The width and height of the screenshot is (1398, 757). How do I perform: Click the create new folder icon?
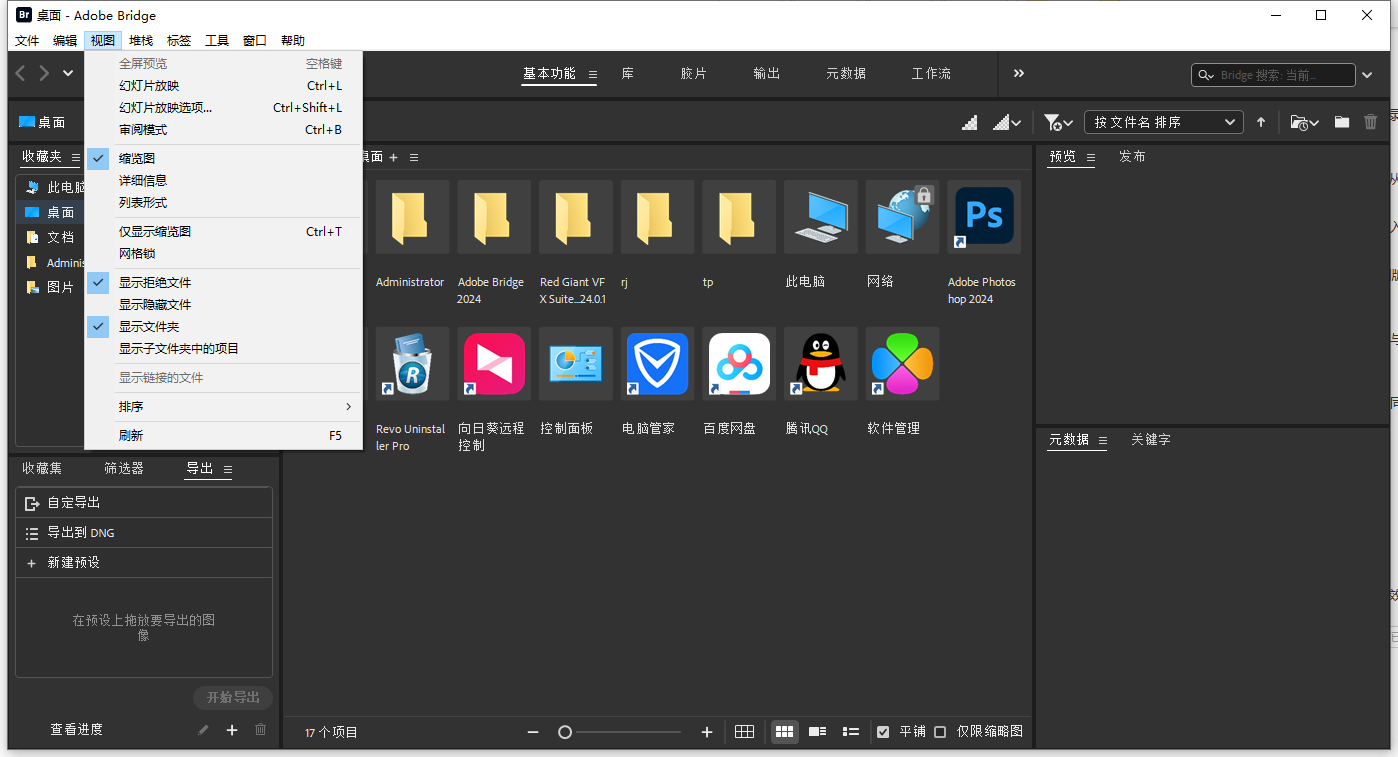click(x=1341, y=121)
